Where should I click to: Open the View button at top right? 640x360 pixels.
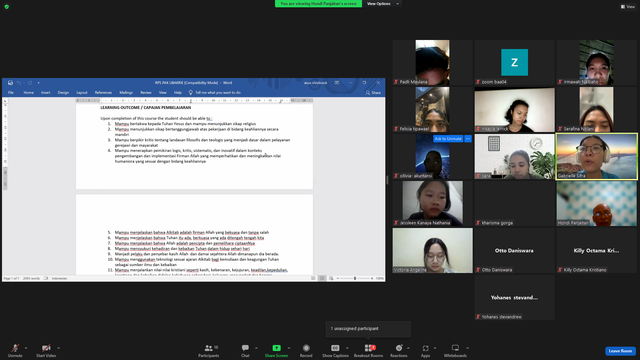(628, 7)
